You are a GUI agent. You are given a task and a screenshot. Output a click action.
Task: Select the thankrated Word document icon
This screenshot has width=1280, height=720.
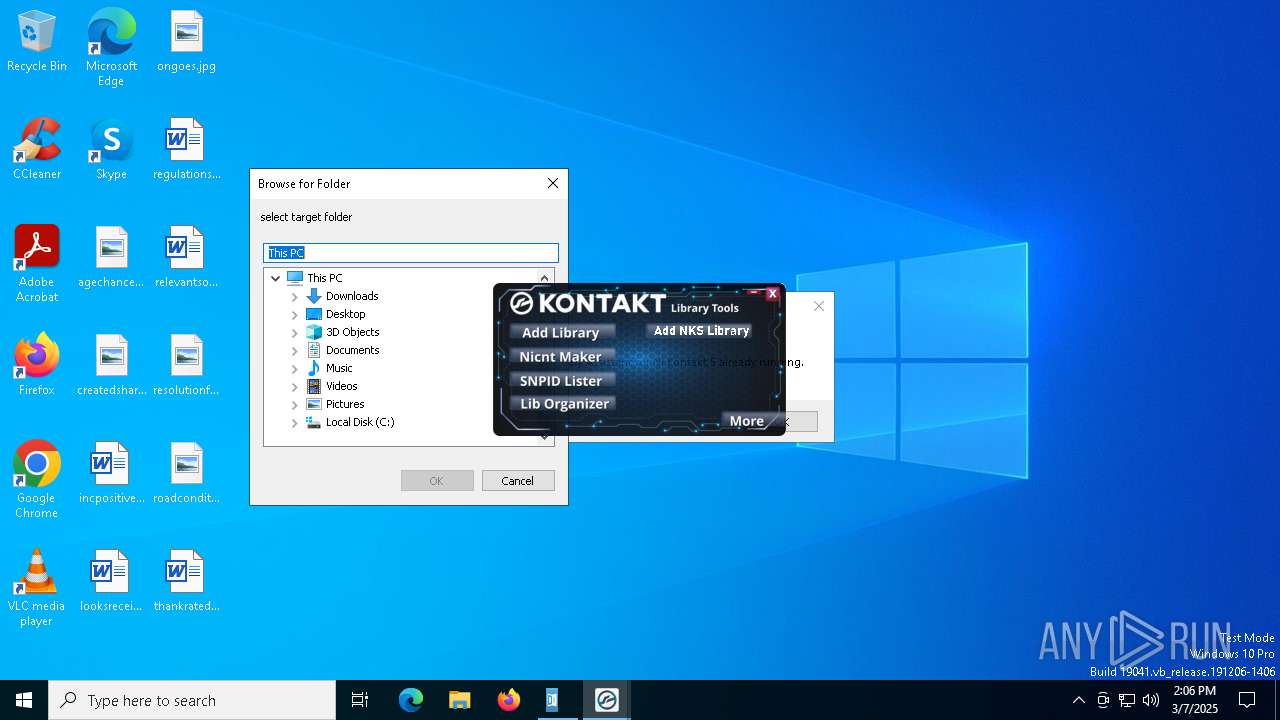tap(186, 582)
